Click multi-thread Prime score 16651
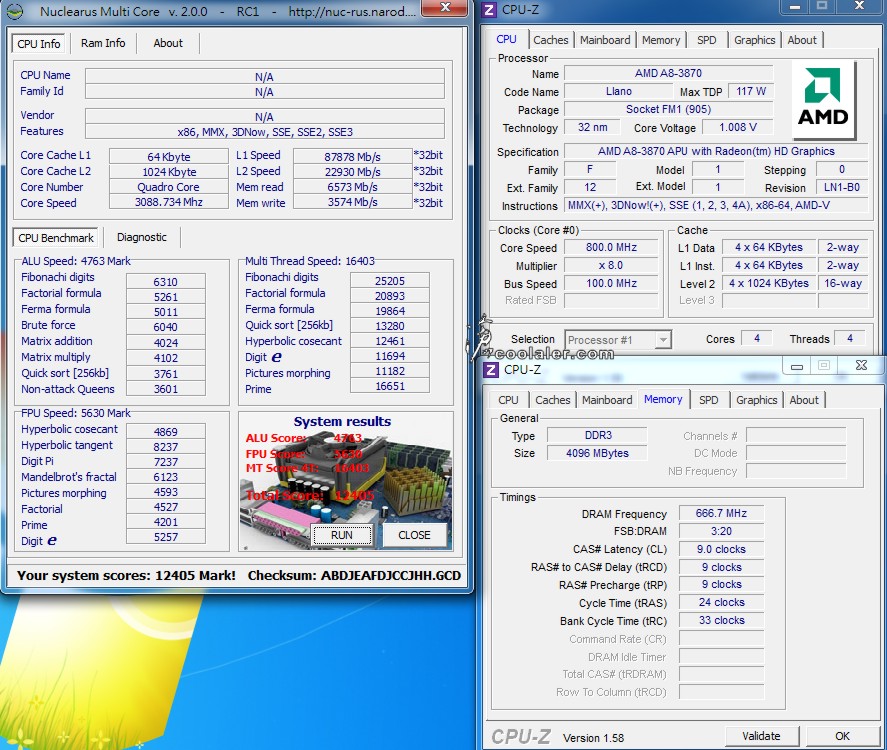Image resolution: width=887 pixels, height=750 pixels. 390,386
